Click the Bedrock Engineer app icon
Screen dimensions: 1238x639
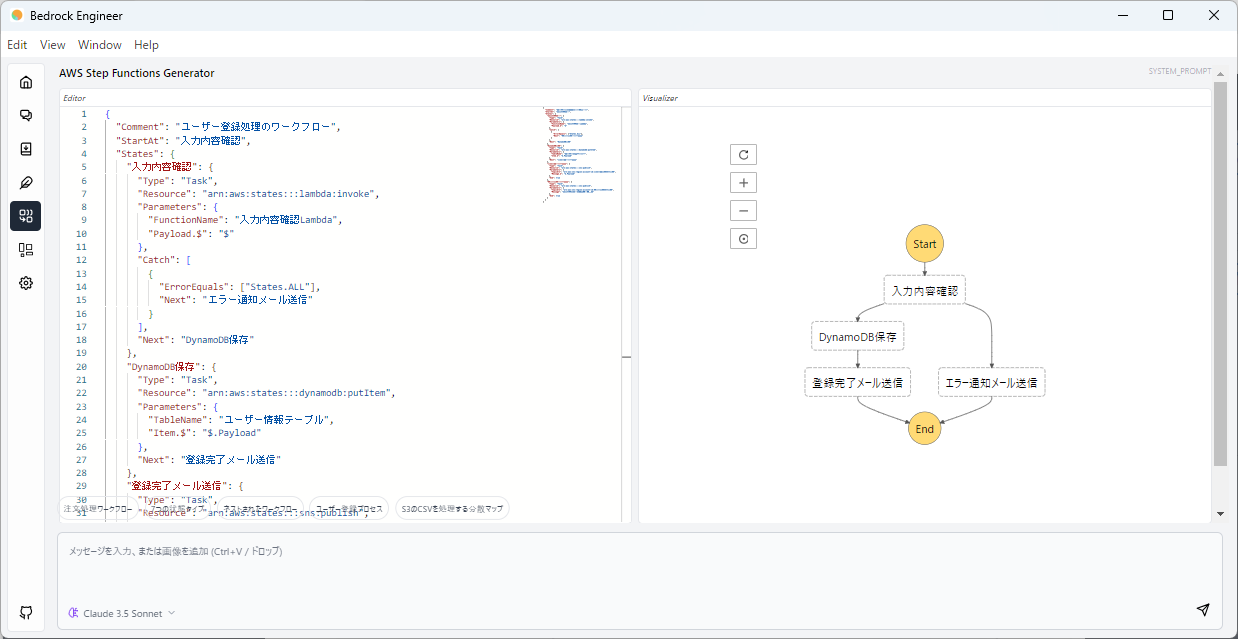pyautogui.click(x=16, y=15)
